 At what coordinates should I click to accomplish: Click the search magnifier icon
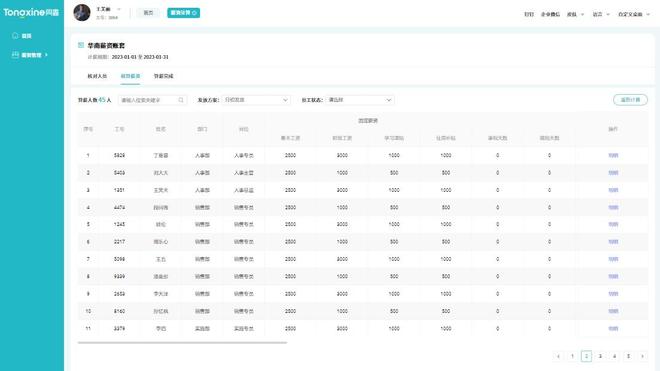click(x=181, y=100)
